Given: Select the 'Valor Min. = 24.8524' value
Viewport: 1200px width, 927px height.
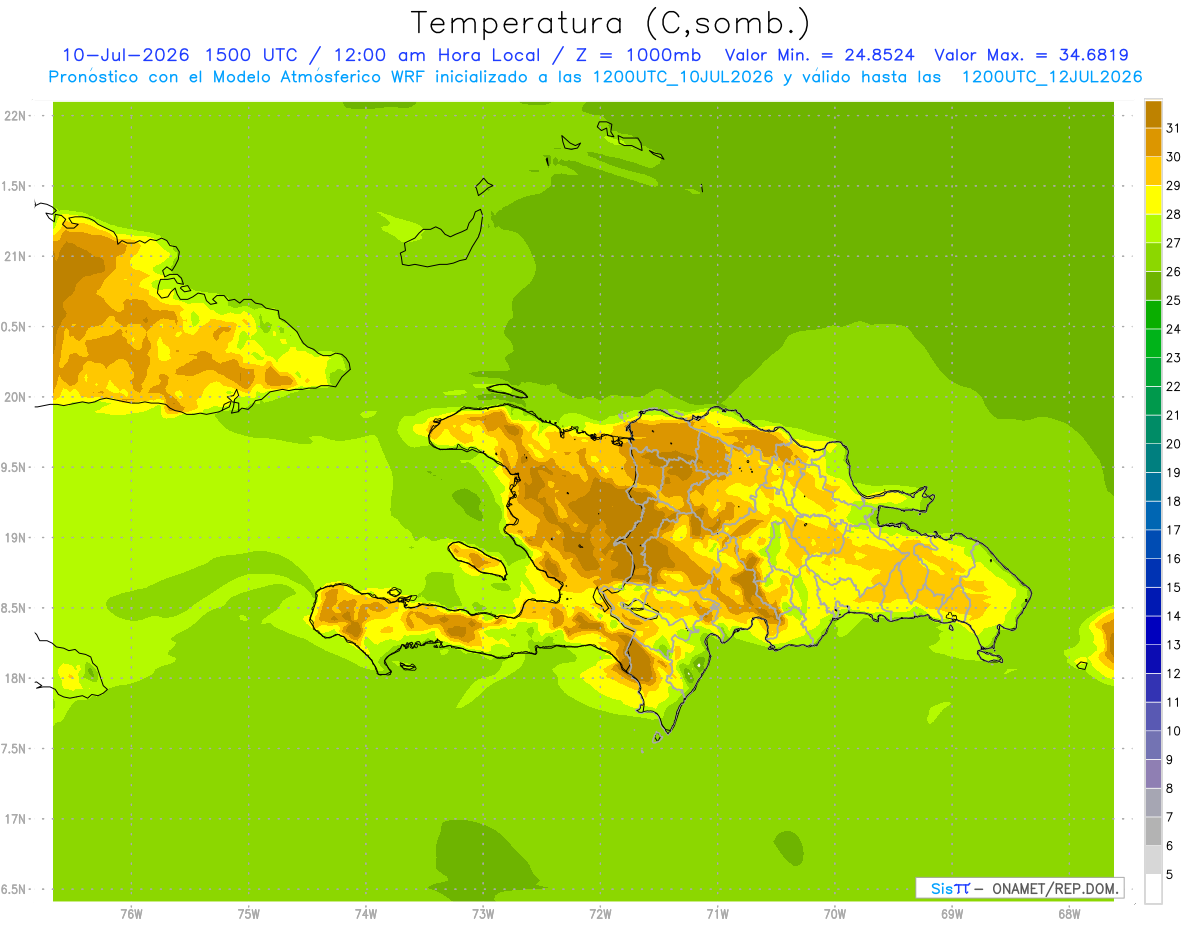Looking at the screenshot, I should click(820, 55).
